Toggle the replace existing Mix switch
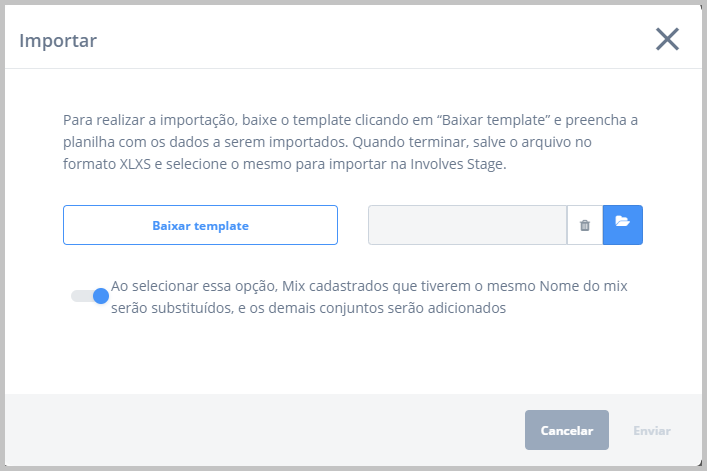The height and width of the screenshot is (471, 707). click(90, 296)
